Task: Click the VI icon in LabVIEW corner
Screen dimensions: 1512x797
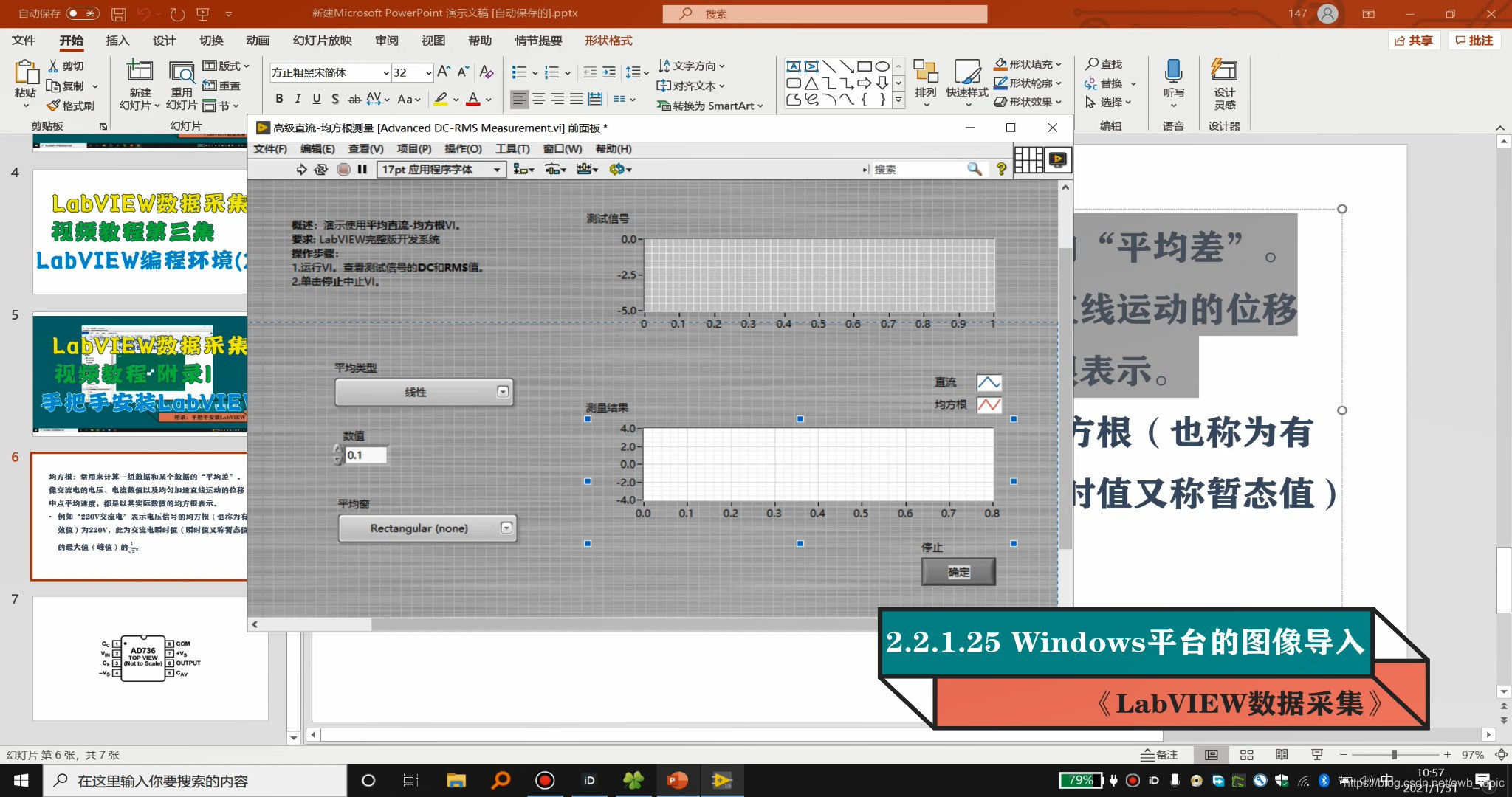Action: pos(1058,159)
